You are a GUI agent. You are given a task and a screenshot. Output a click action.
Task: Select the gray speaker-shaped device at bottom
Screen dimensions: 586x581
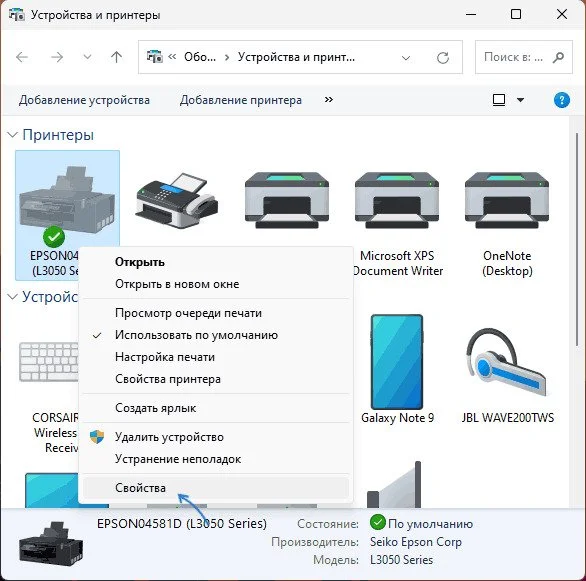click(394, 484)
